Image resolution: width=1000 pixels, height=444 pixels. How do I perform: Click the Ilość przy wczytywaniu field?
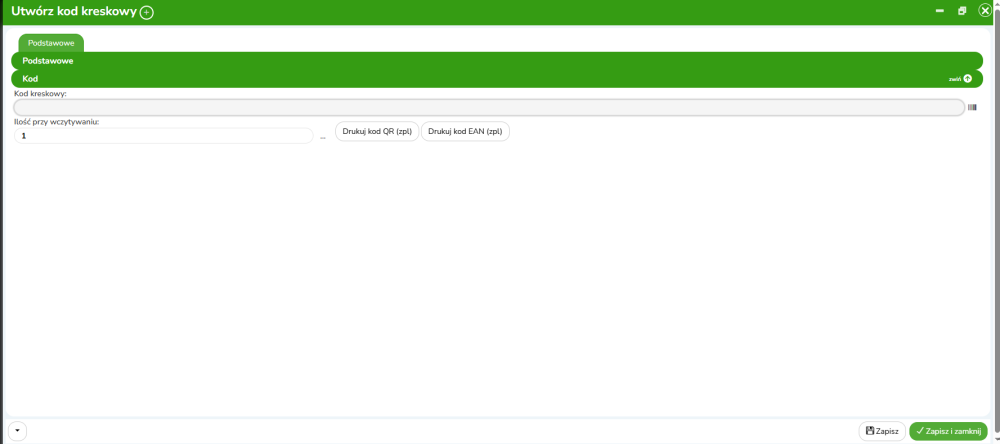point(163,136)
